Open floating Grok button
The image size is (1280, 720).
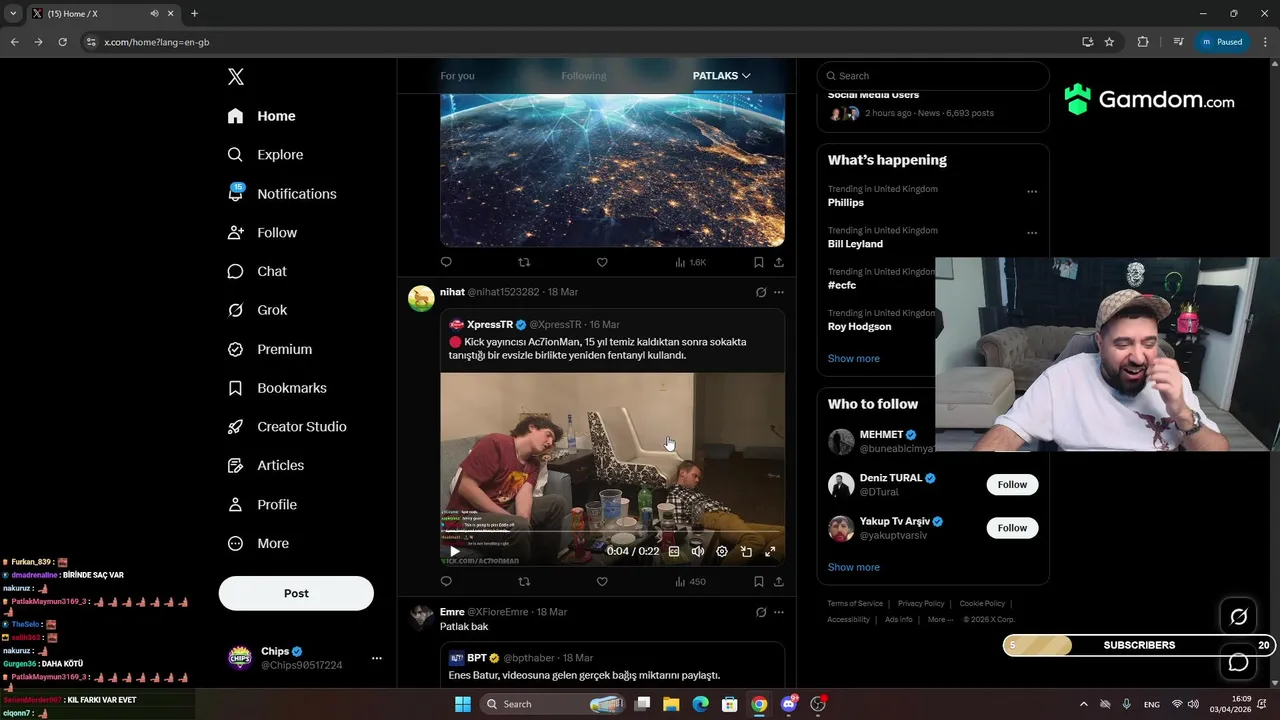point(1238,617)
